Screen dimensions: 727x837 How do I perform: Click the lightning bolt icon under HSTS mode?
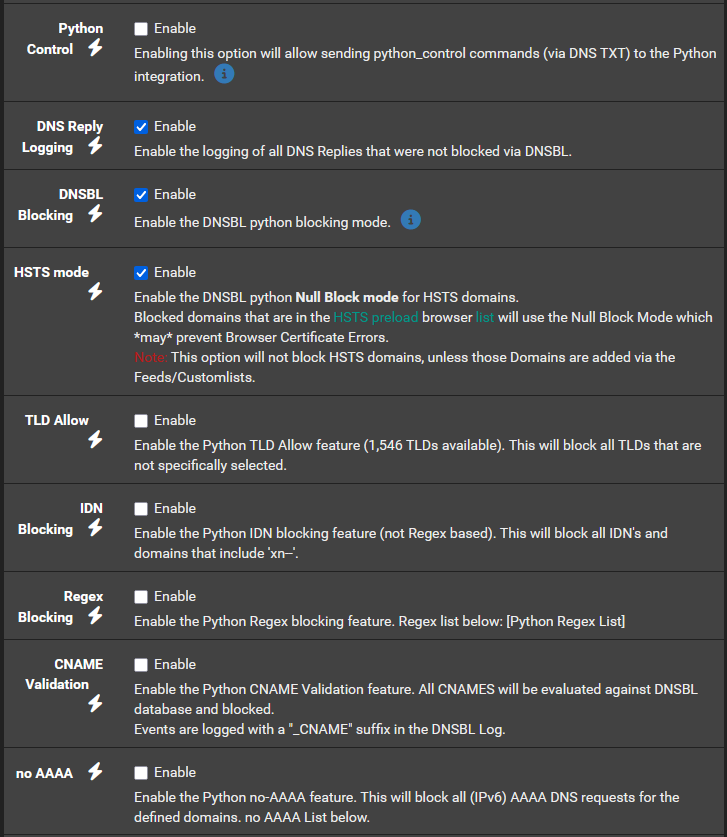(95, 292)
